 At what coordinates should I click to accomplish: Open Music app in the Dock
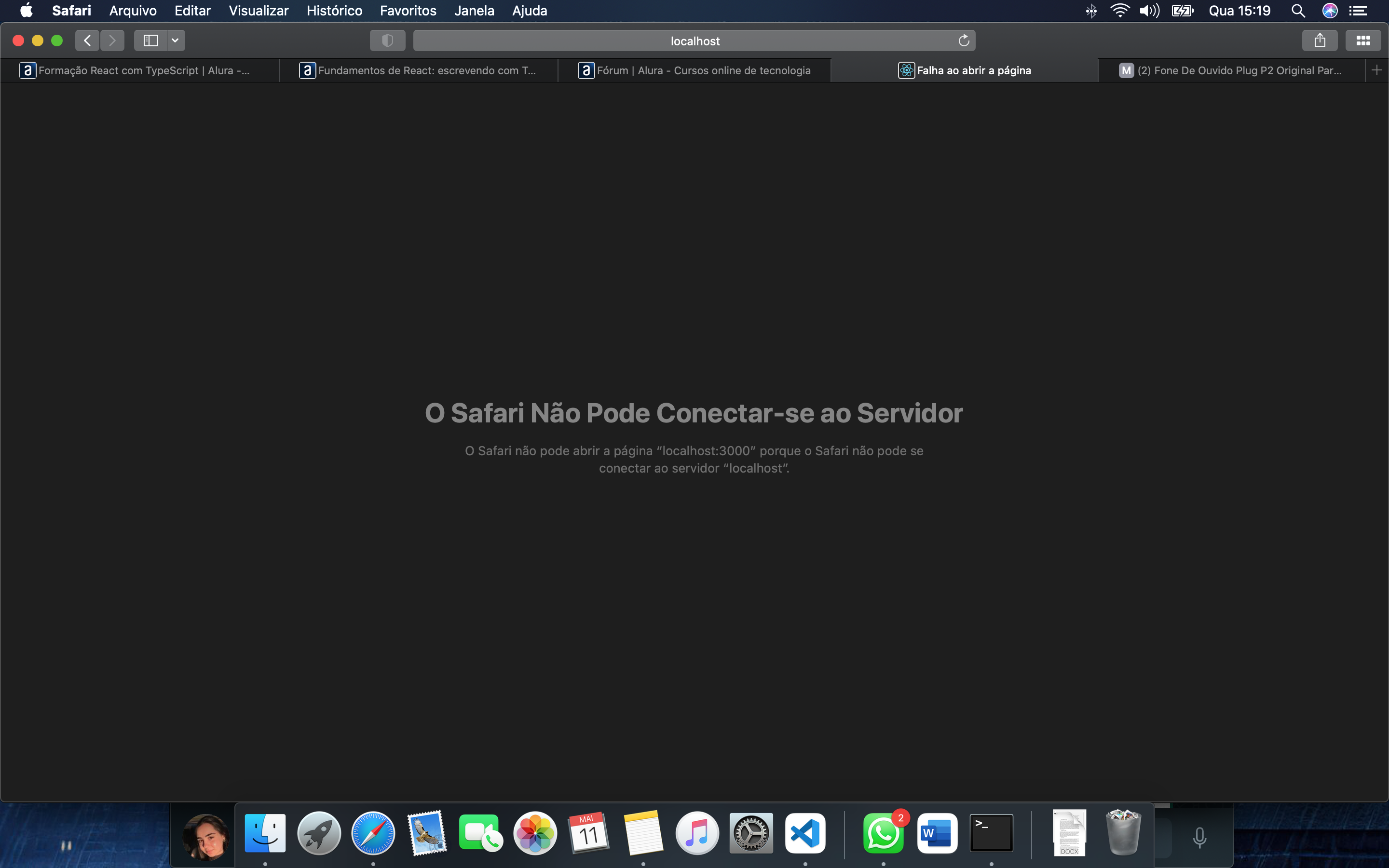697,833
